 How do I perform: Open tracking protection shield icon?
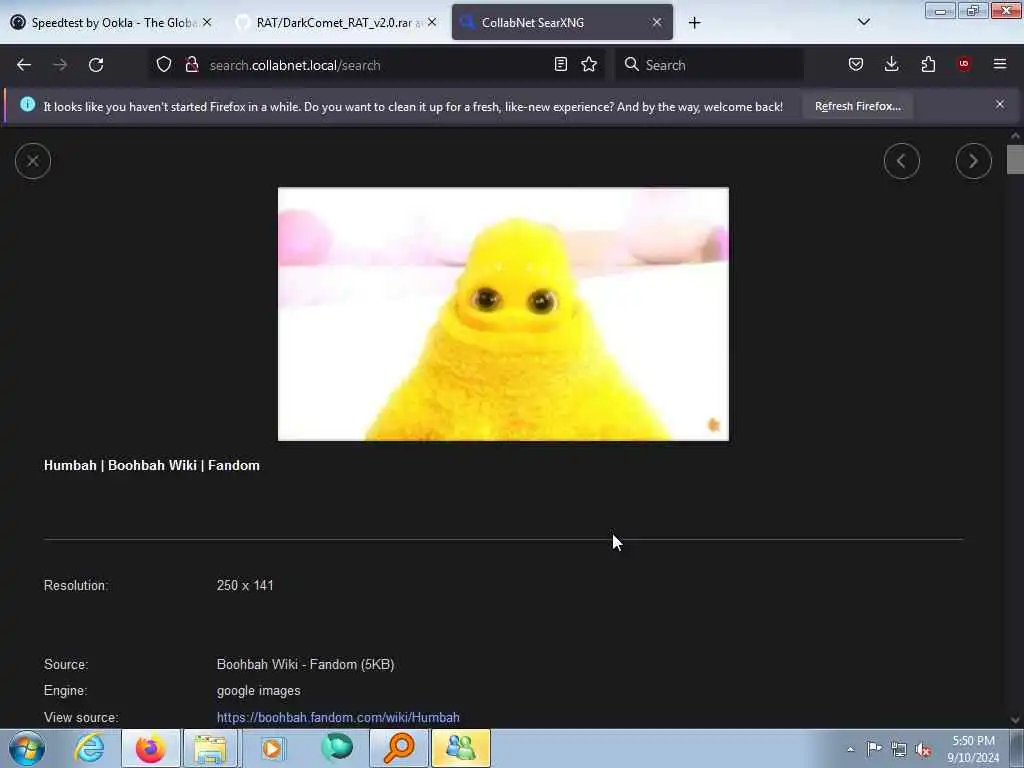(x=164, y=64)
